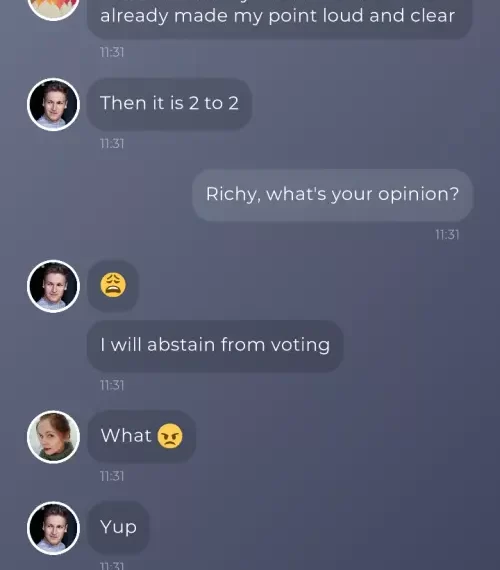Tap the word 'What' in the message

tap(126, 435)
